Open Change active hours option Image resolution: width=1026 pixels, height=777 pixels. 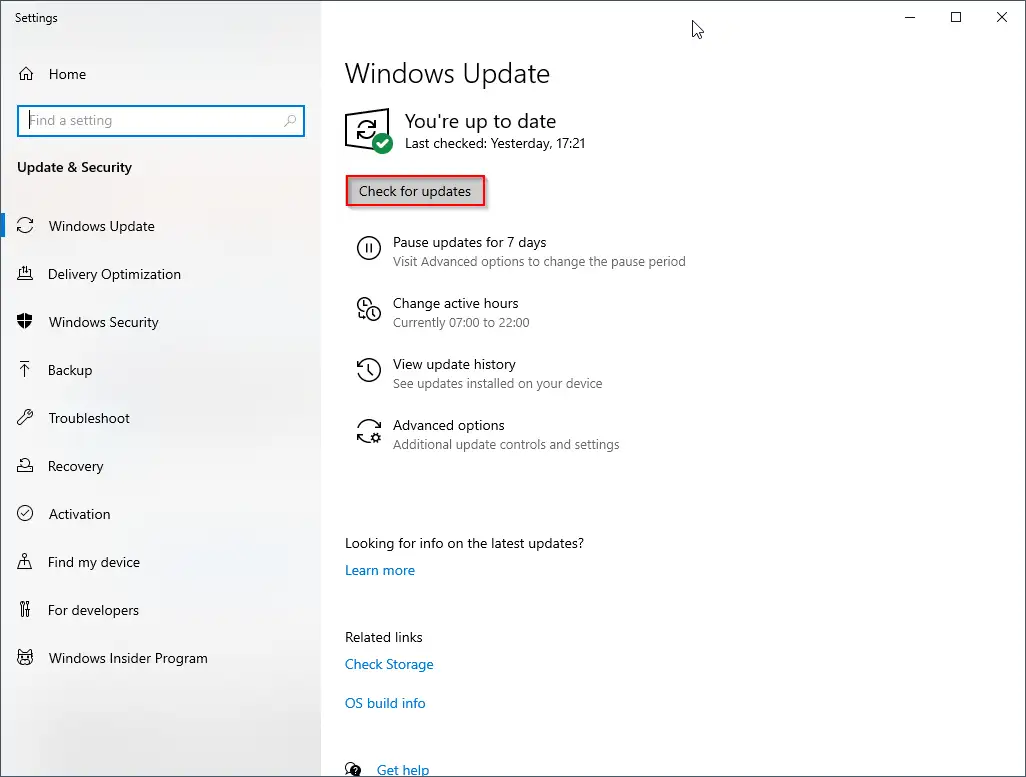pos(455,303)
